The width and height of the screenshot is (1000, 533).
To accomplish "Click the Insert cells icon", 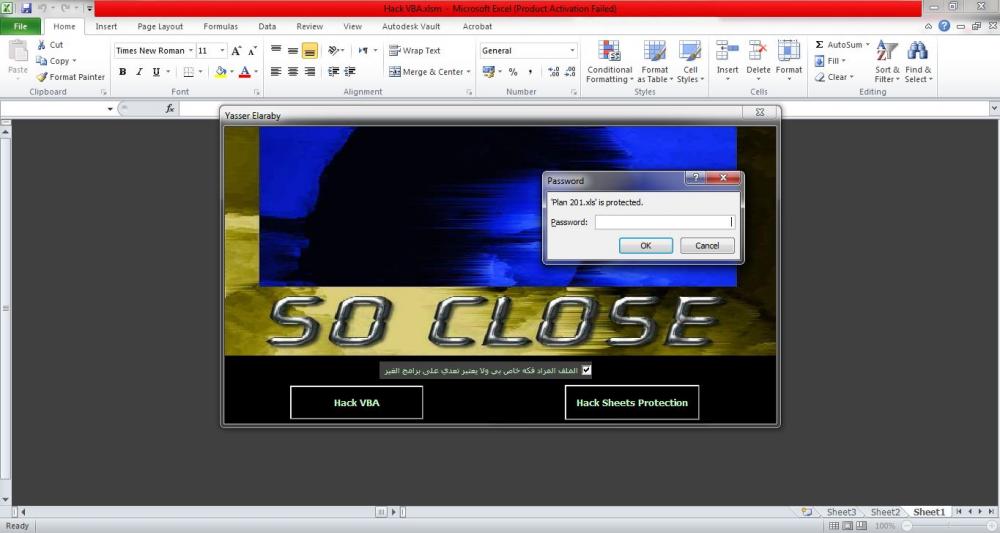I will click(x=727, y=50).
